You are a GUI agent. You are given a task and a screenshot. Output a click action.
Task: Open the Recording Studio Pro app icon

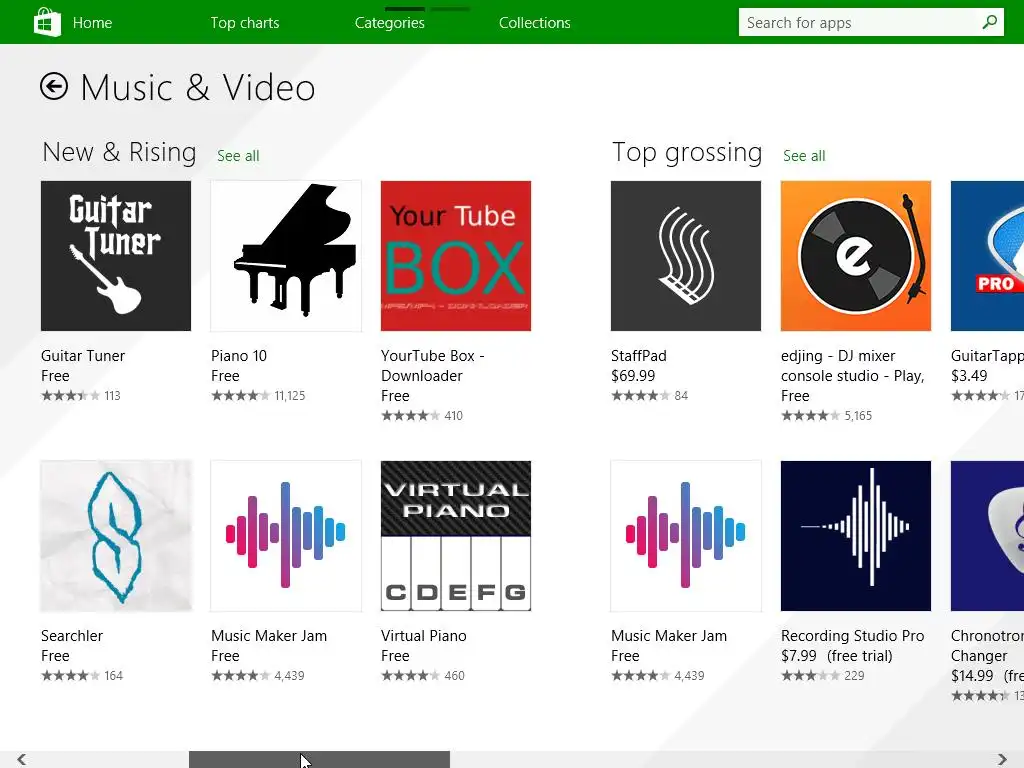[x=856, y=536]
